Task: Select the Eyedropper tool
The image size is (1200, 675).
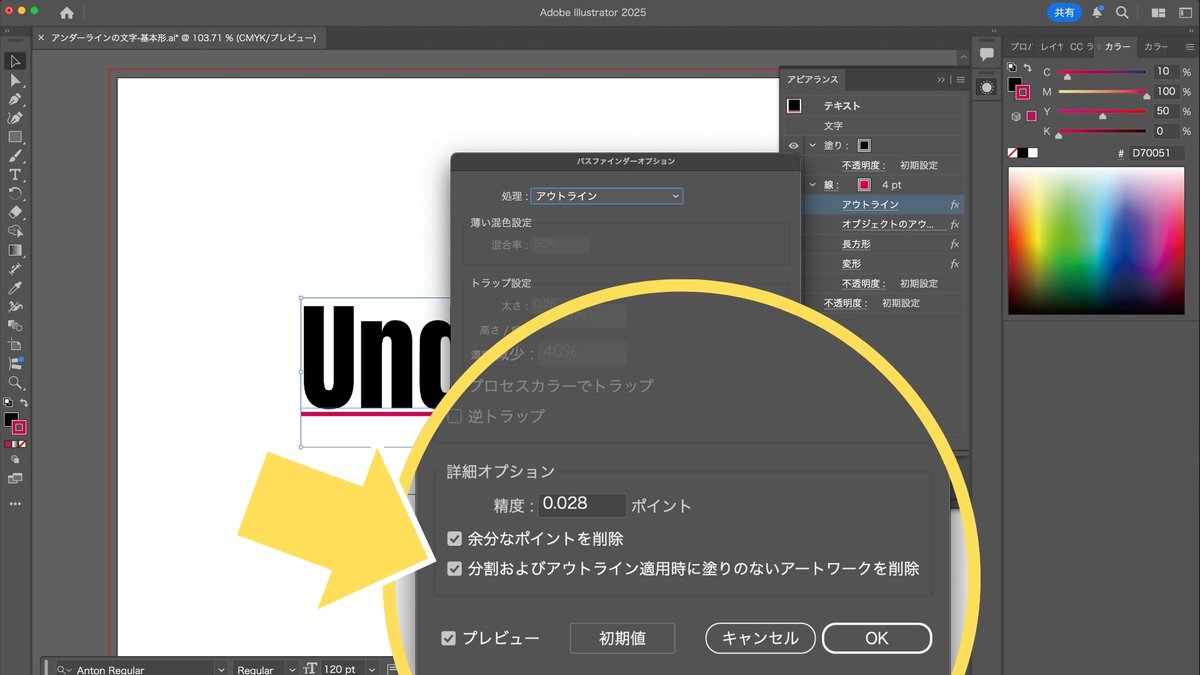Action: pyautogui.click(x=15, y=288)
